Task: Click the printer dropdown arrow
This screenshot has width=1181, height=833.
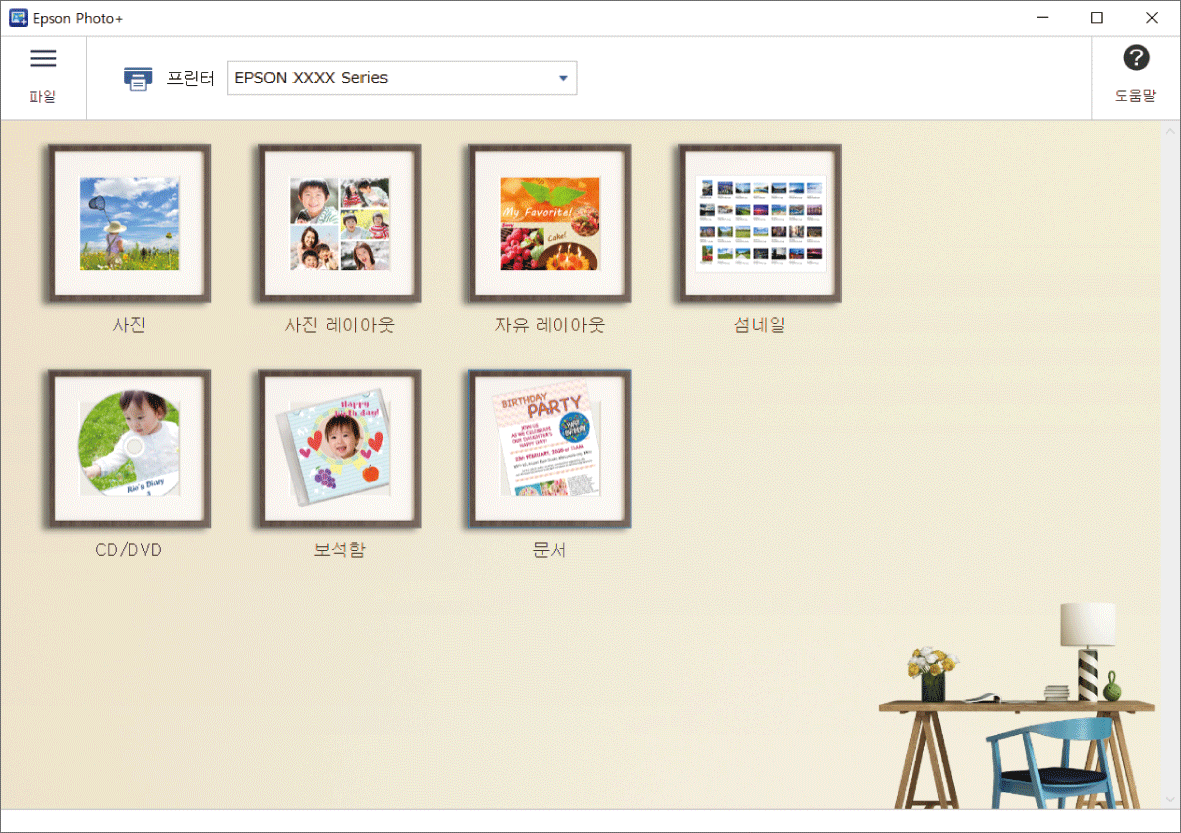Action: coord(563,78)
